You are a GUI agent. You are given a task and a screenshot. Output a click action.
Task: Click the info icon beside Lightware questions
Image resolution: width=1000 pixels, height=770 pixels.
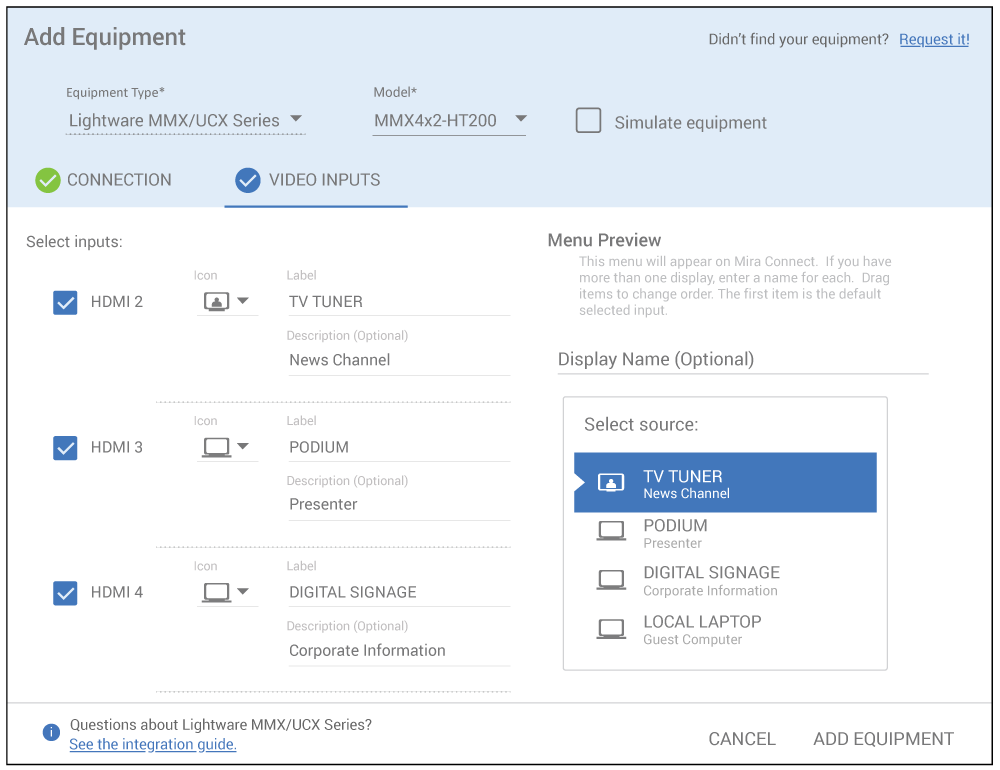click(51, 733)
